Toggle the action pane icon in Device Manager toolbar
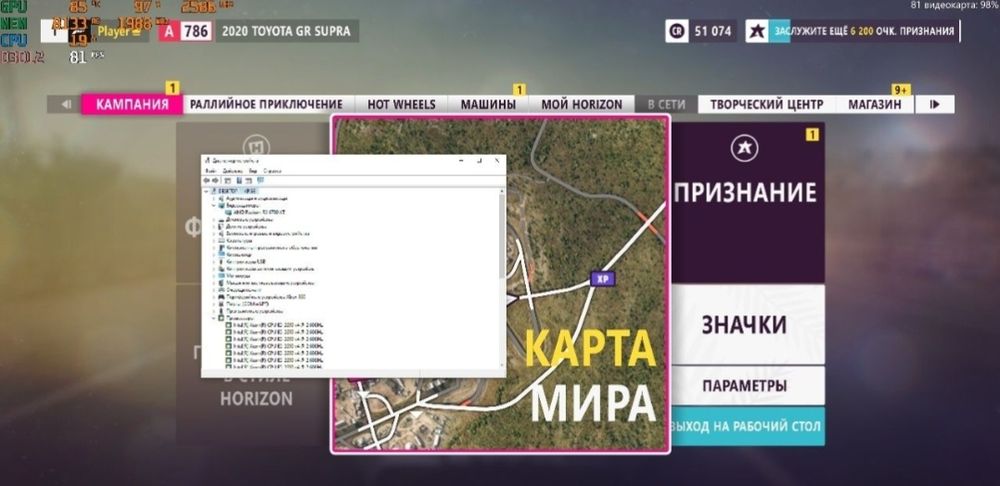 249,180
